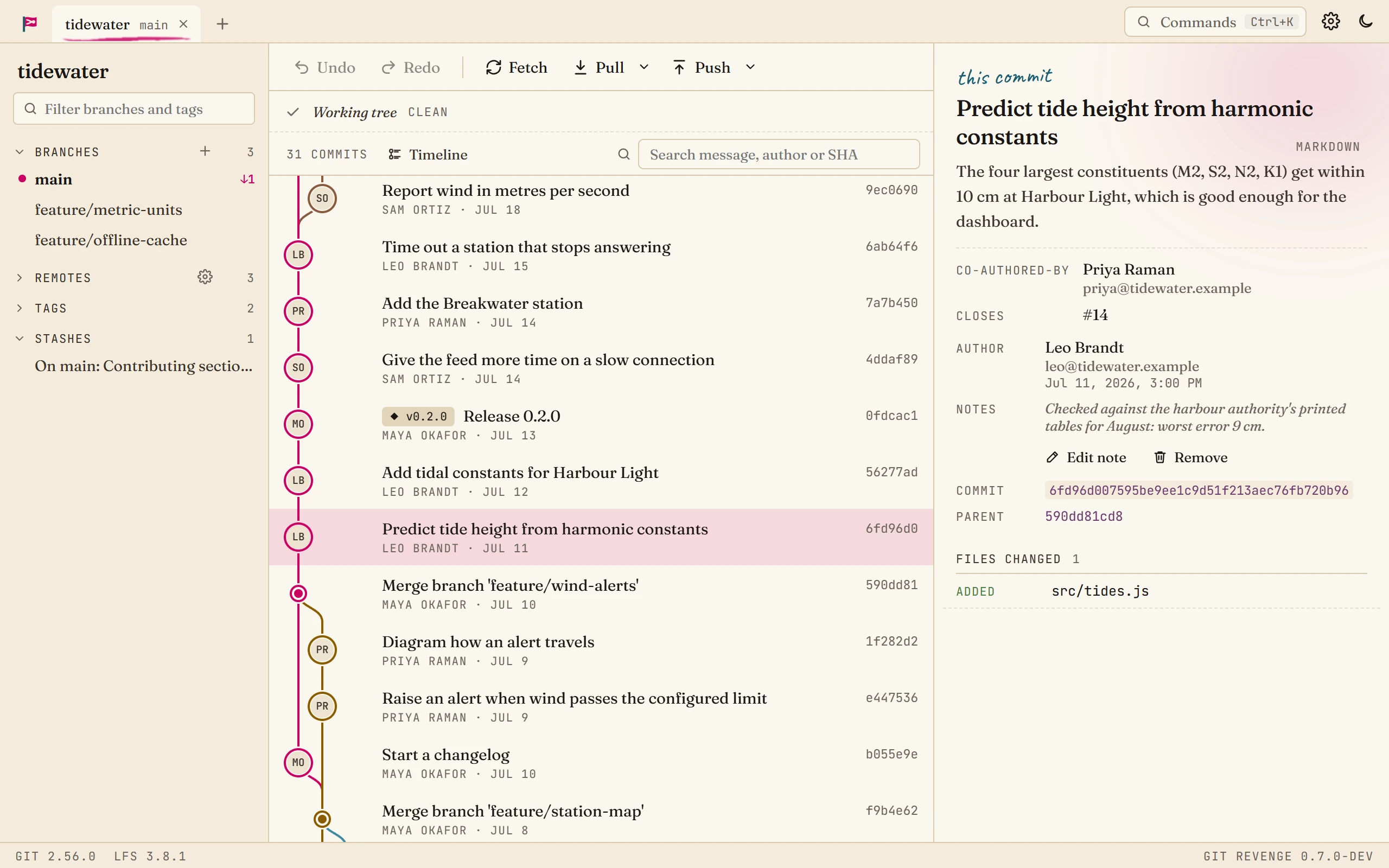1389x868 pixels.
Task: Switch to Timeline view
Action: click(428, 155)
